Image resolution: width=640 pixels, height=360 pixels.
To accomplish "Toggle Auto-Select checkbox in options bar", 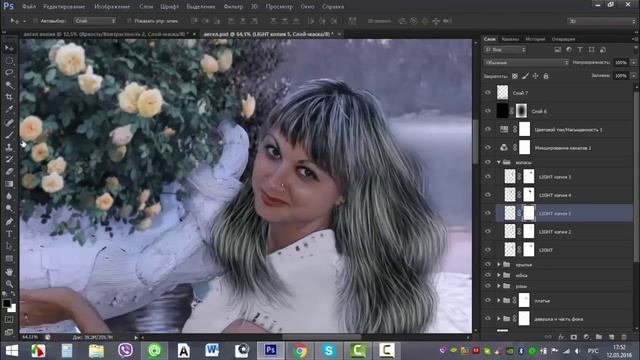I will coord(36,21).
